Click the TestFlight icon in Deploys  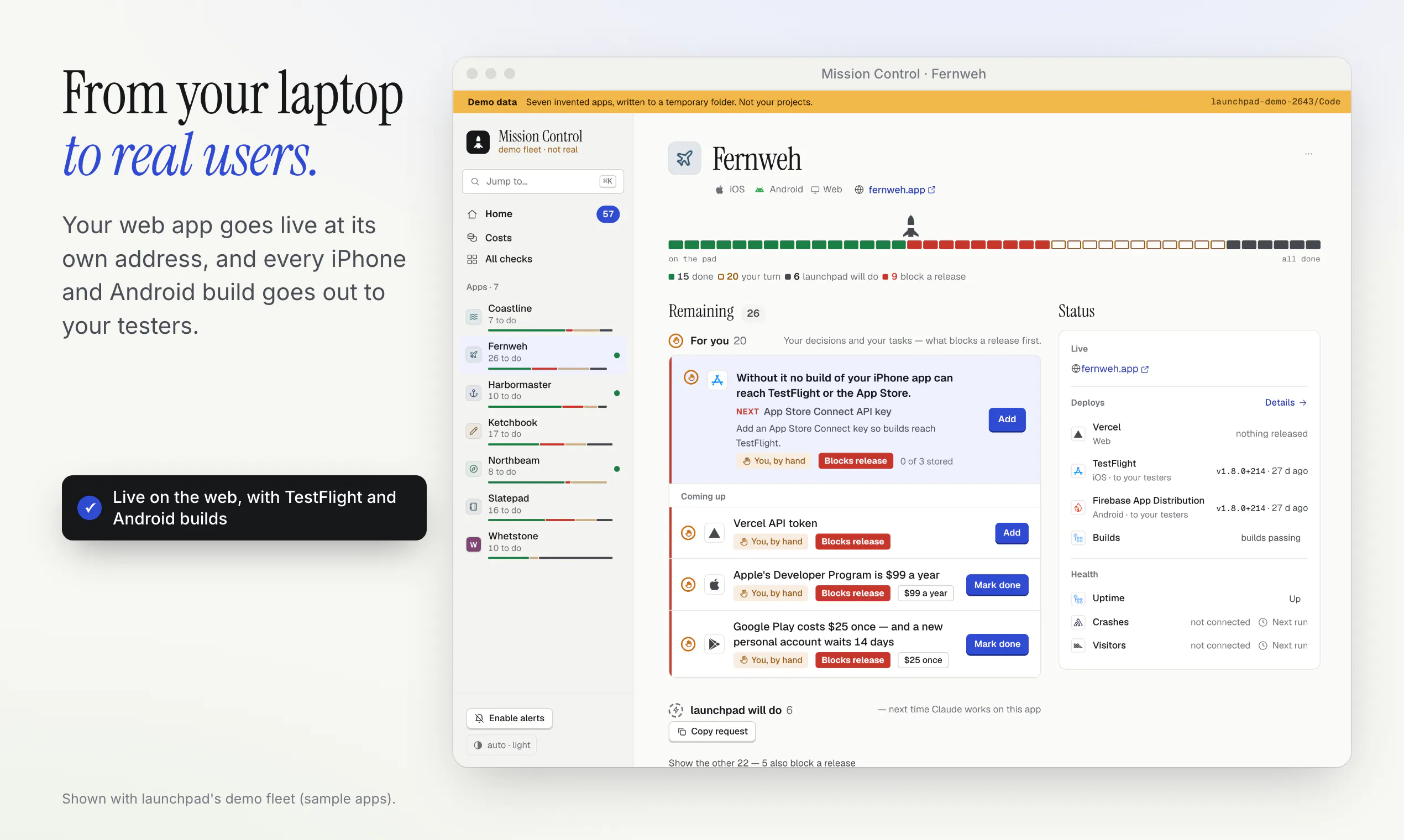pos(1078,470)
